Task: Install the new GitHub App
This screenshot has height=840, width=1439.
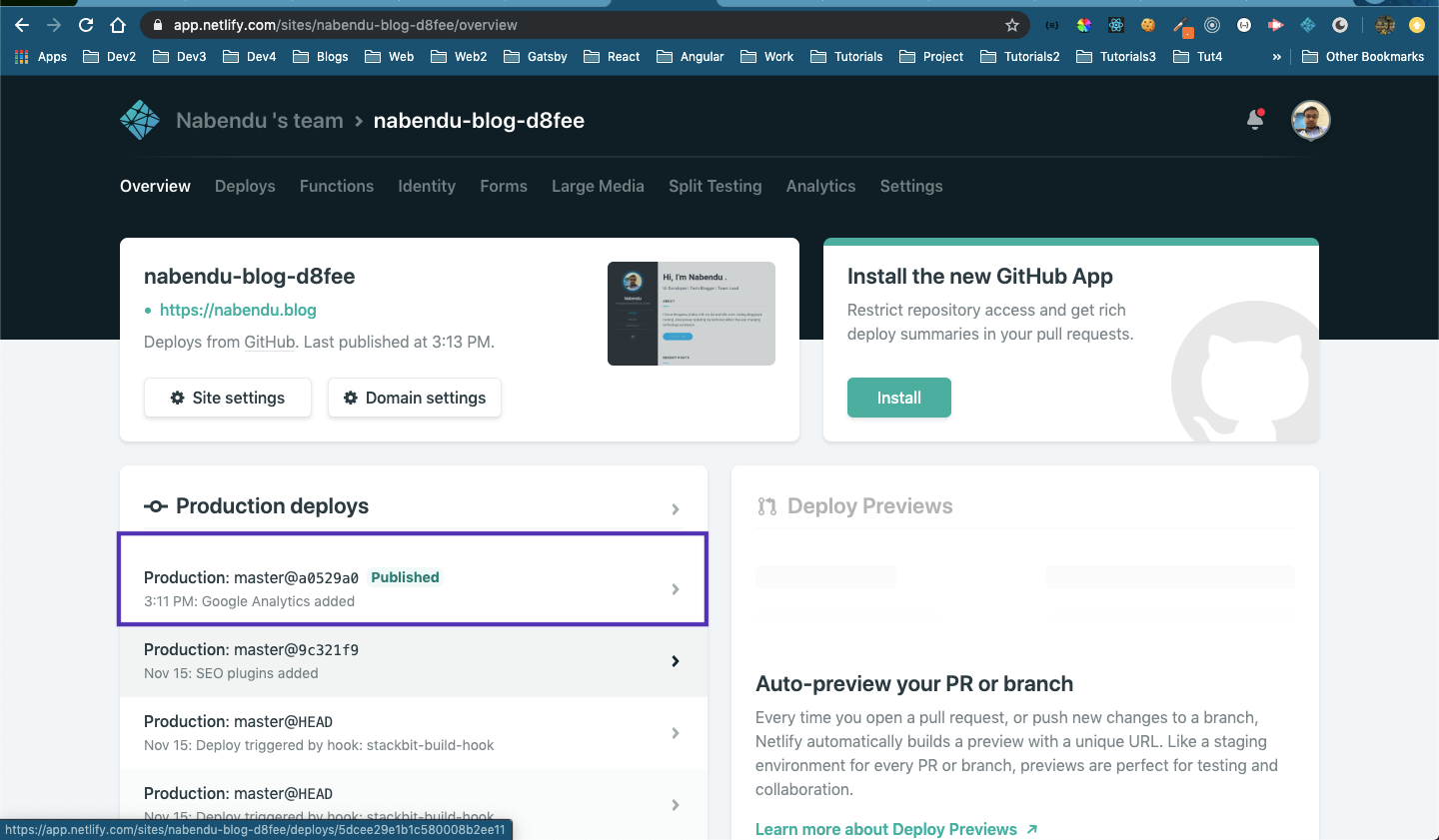Action: pyautogui.click(x=899, y=398)
